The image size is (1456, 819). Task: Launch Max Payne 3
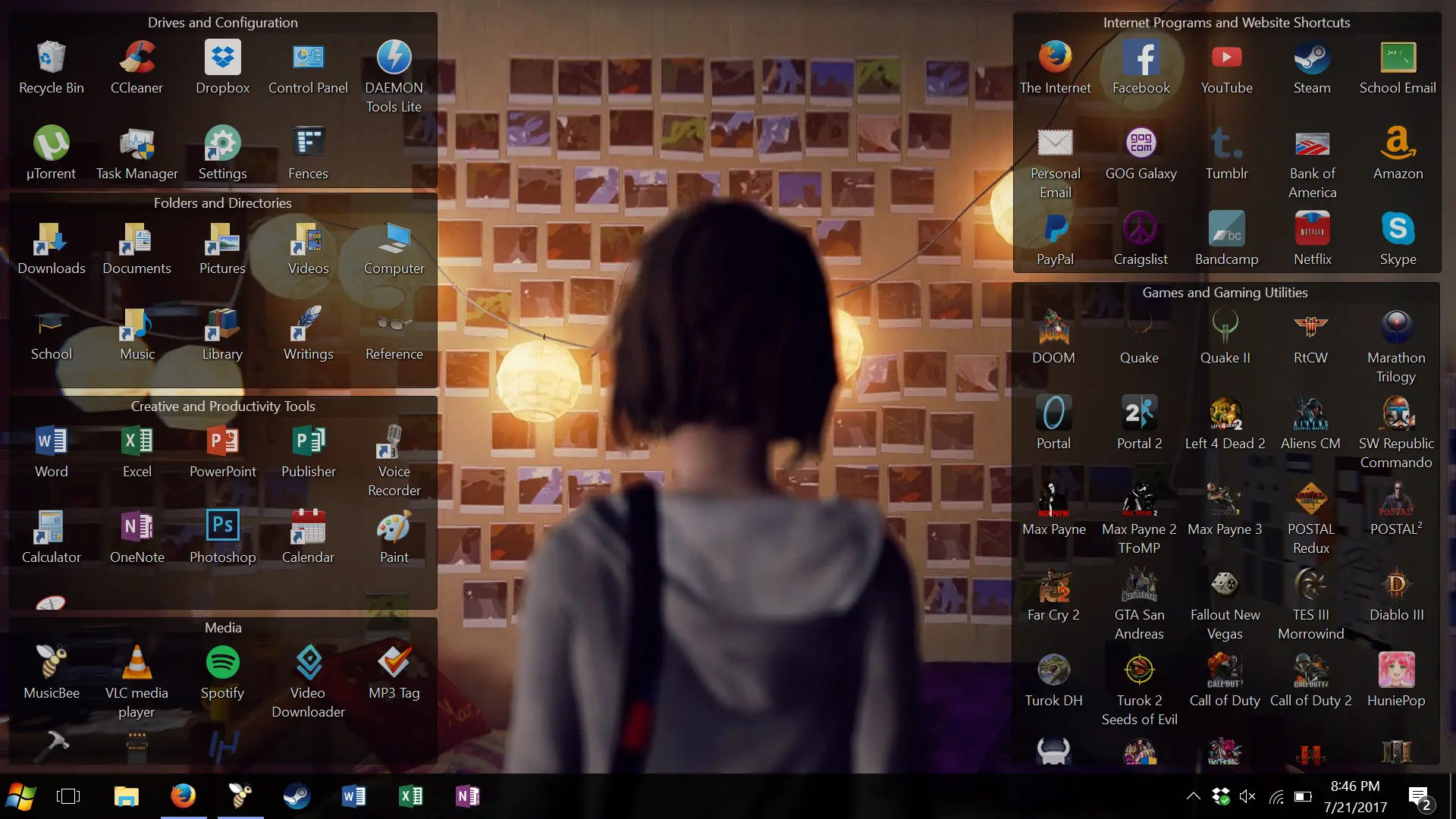(1225, 510)
